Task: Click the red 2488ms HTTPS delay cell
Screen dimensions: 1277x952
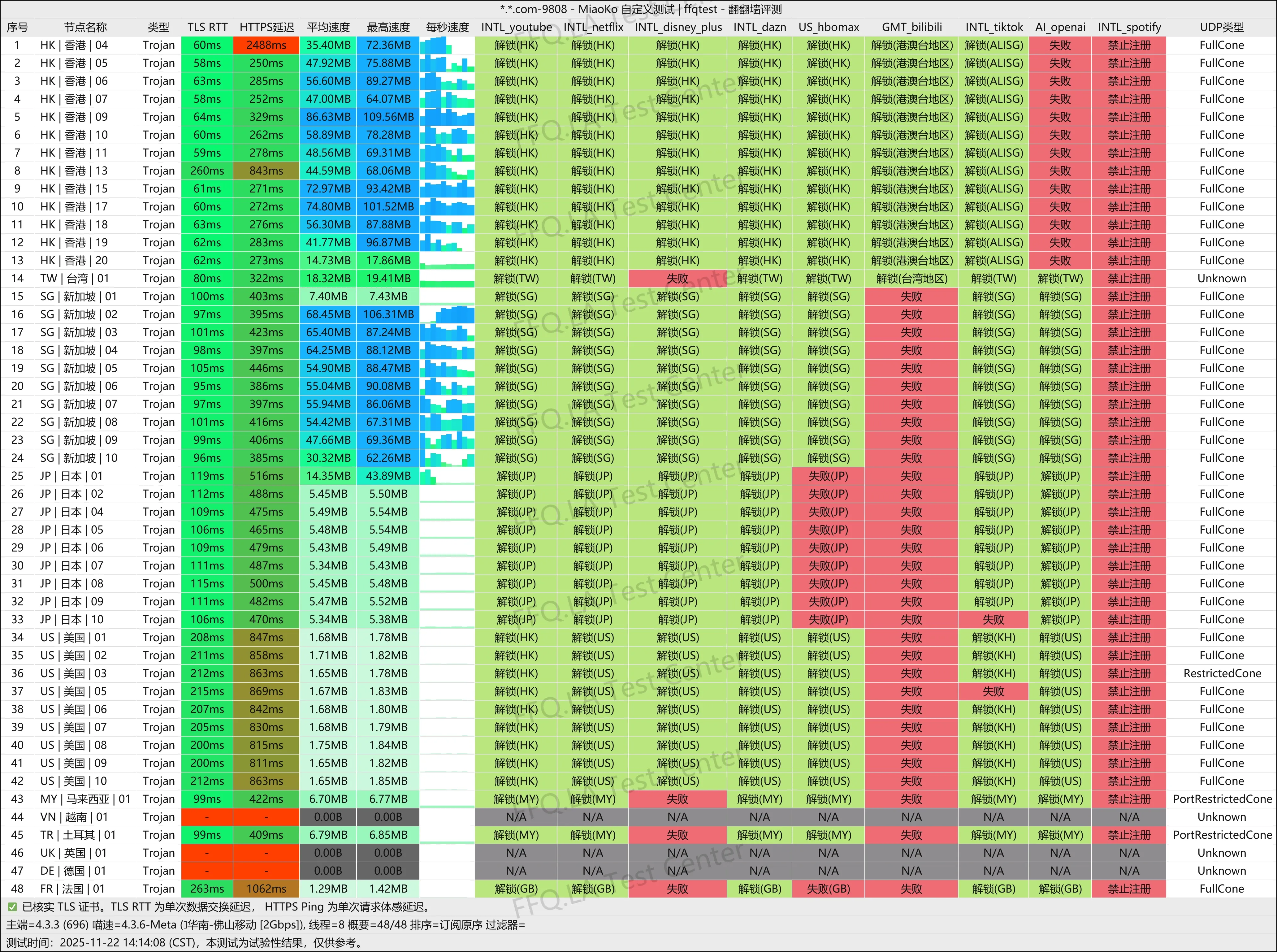Action: click(266, 45)
